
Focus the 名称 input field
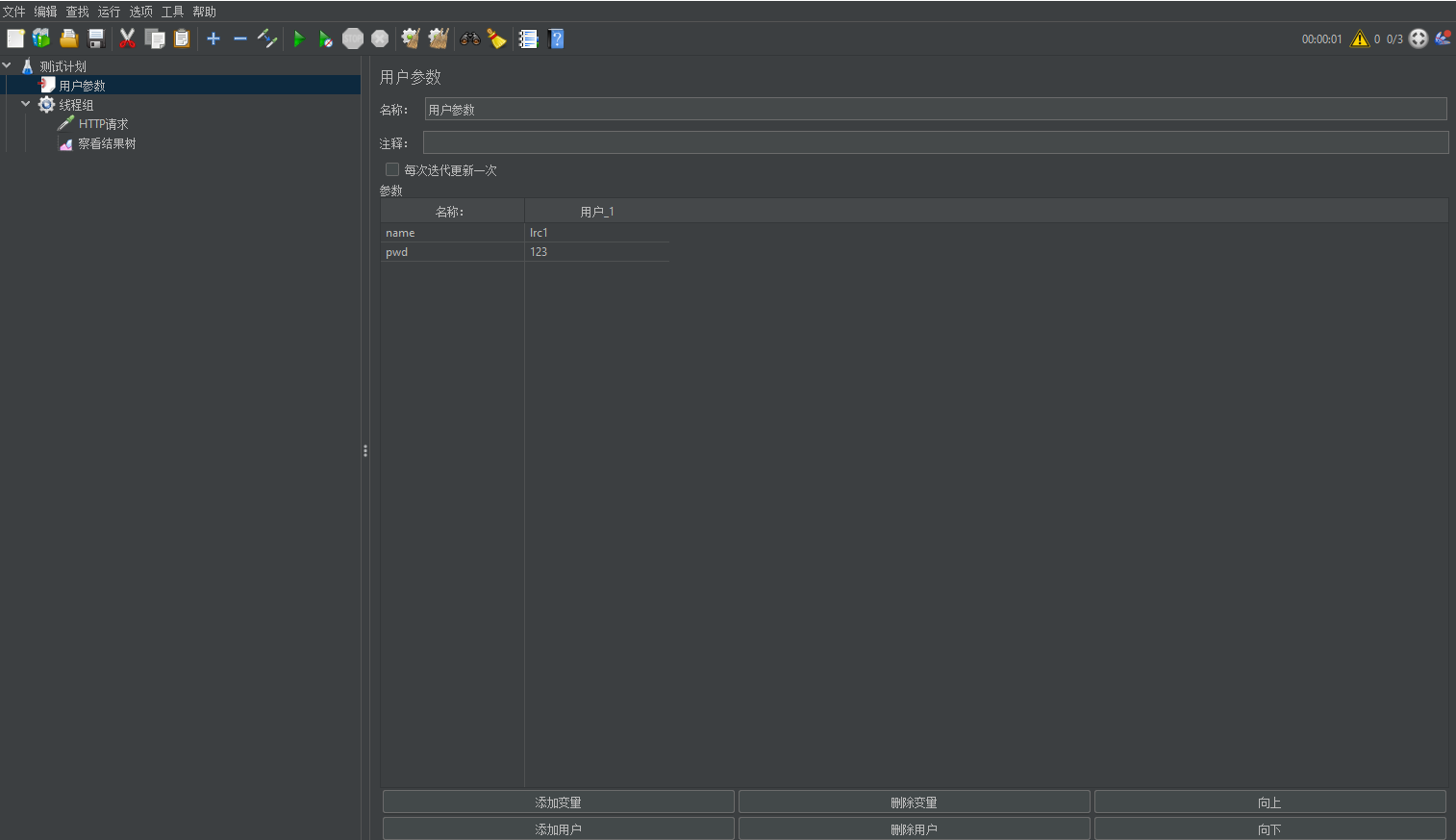click(936, 110)
